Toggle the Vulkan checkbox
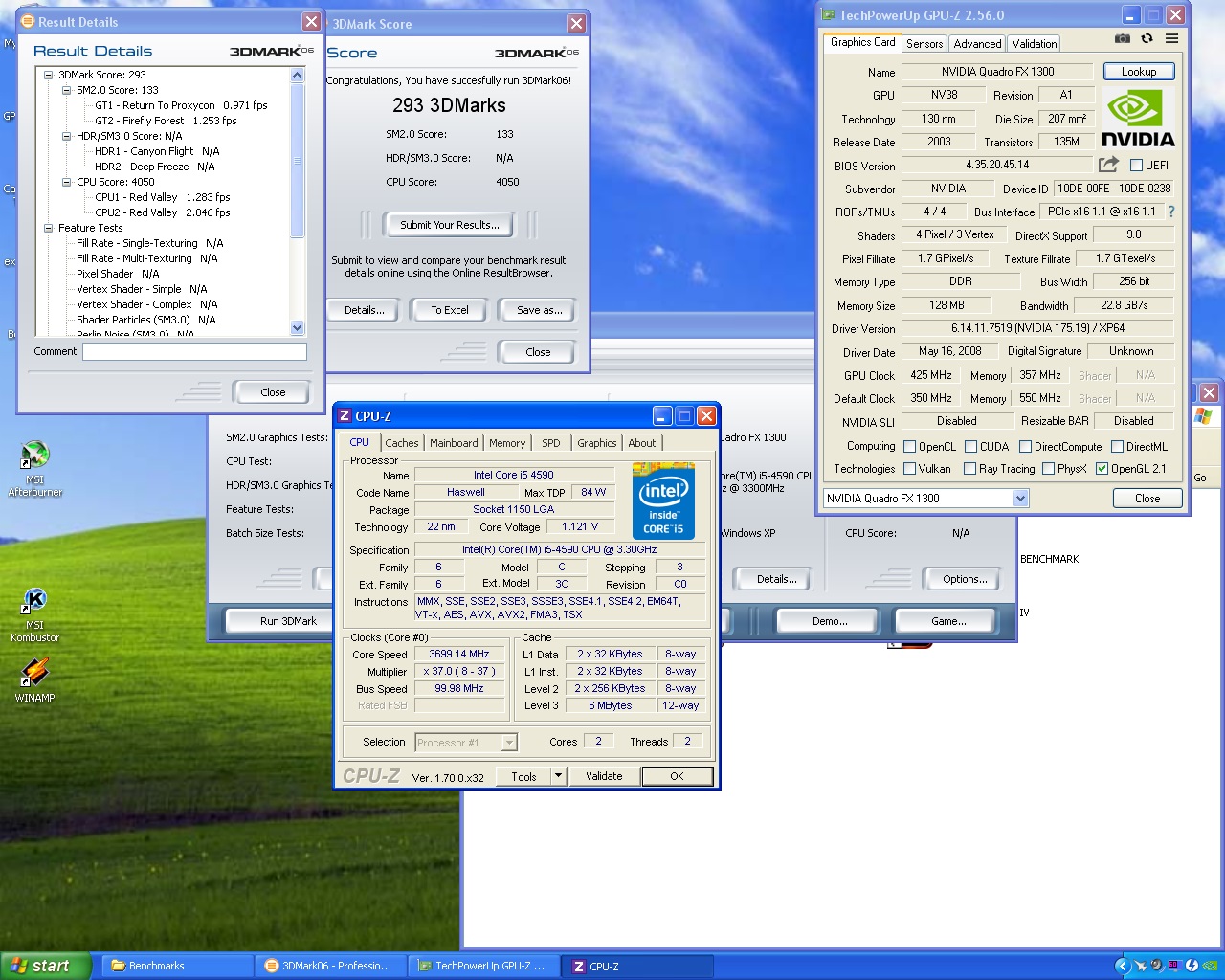 (x=909, y=468)
